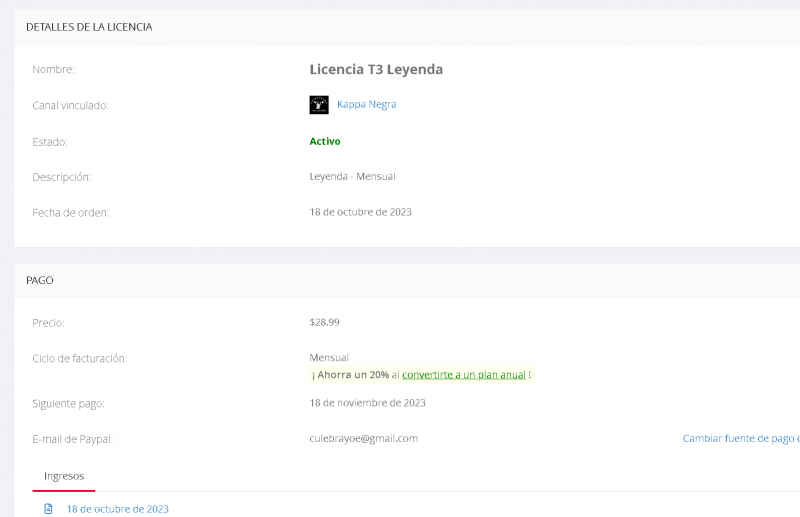This screenshot has width=800, height=517.
Task: Click the 'Licencia T3 Leyenda' title
Action: 376,69
